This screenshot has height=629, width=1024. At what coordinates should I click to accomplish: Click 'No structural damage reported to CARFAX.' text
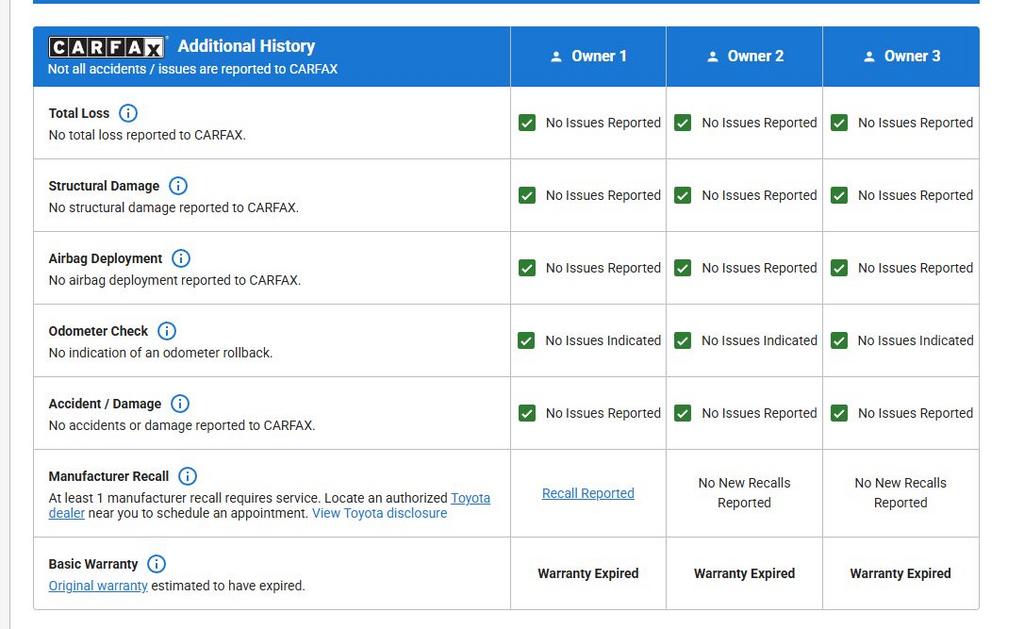[174, 208]
